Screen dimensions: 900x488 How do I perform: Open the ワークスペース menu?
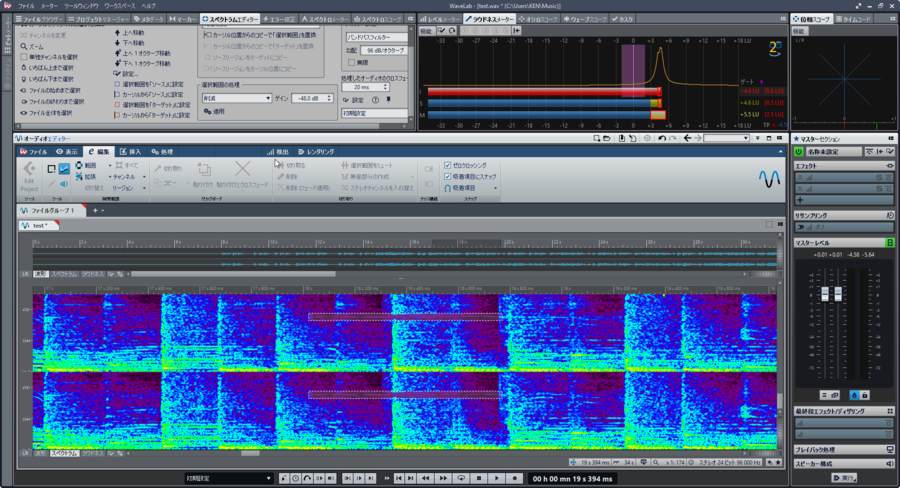pos(119,6)
